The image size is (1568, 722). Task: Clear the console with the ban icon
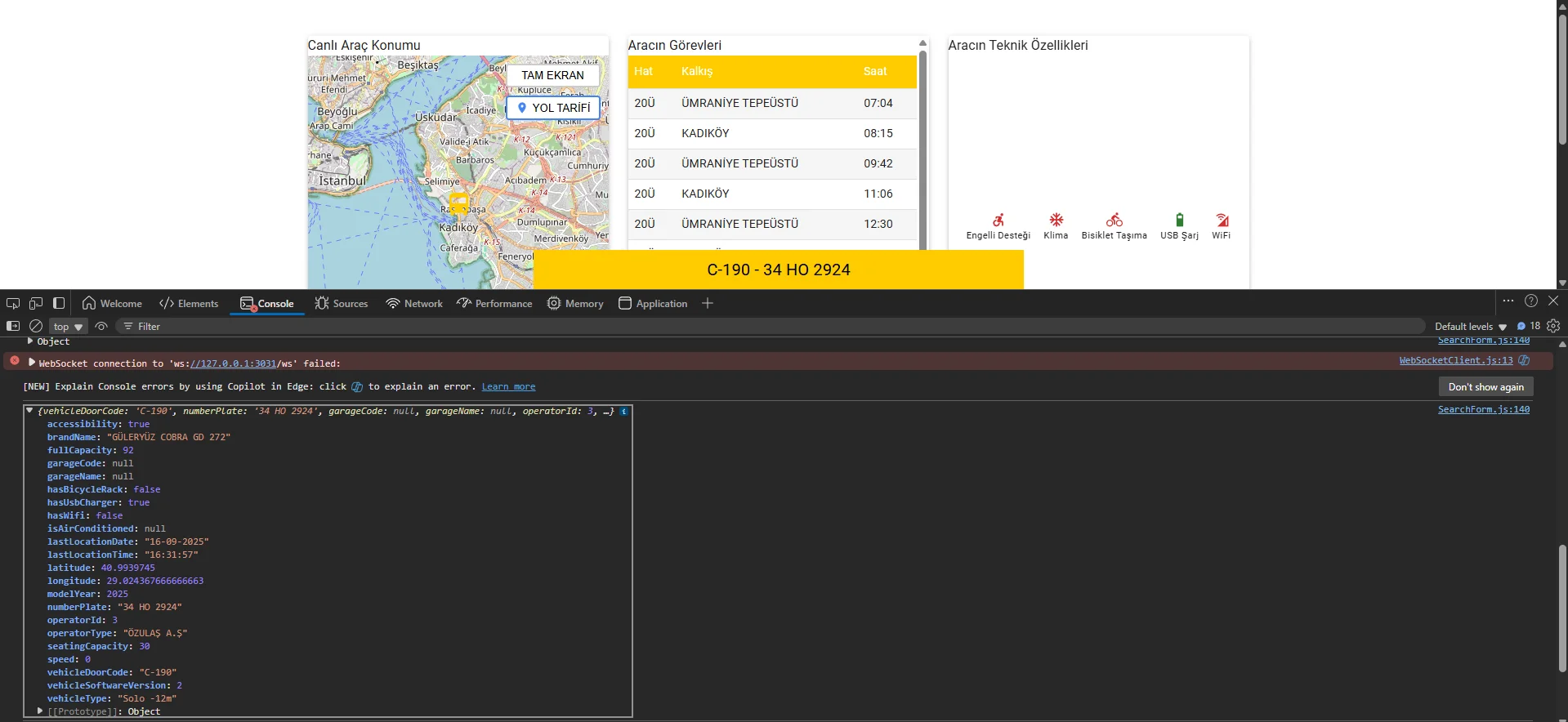coord(36,326)
